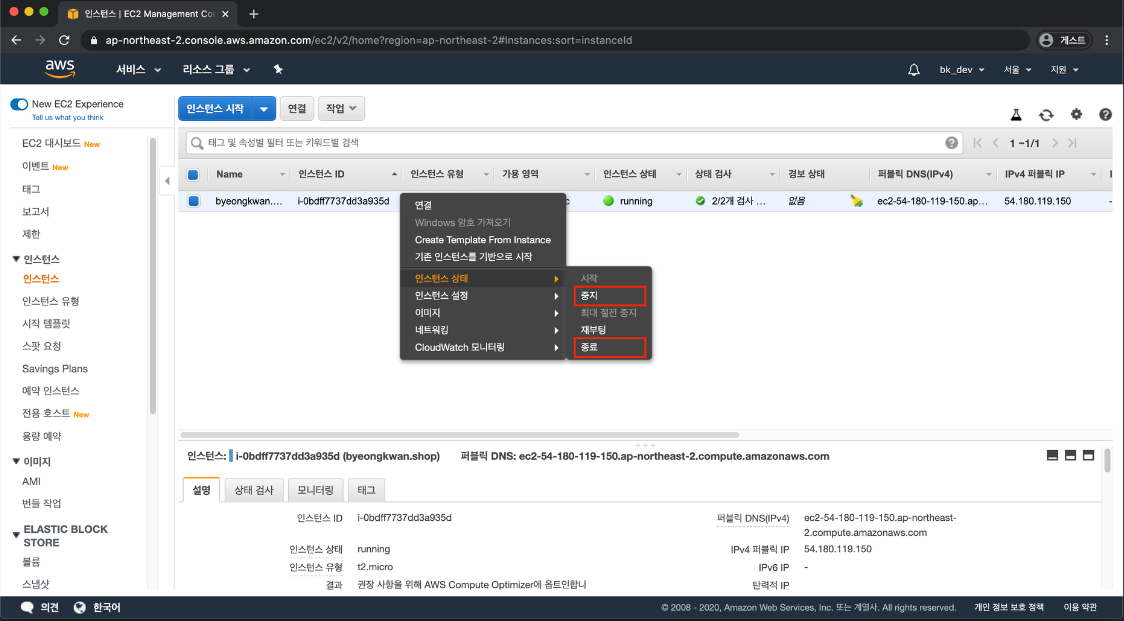The image size is (1124, 621).
Task: Open the help question mark icon
Action: (1105, 114)
